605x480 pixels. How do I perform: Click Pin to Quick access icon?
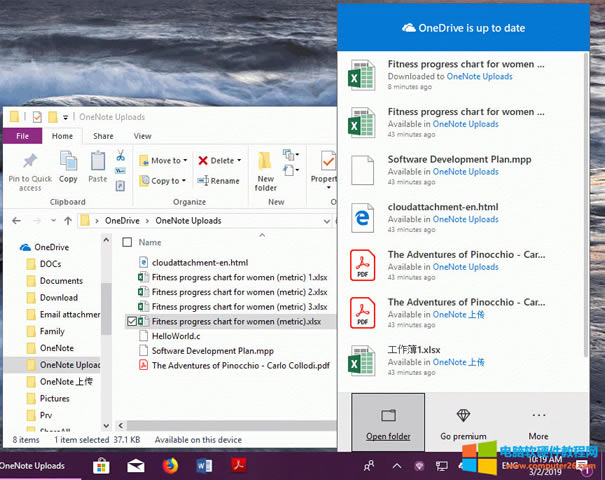click(x=30, y=163)
